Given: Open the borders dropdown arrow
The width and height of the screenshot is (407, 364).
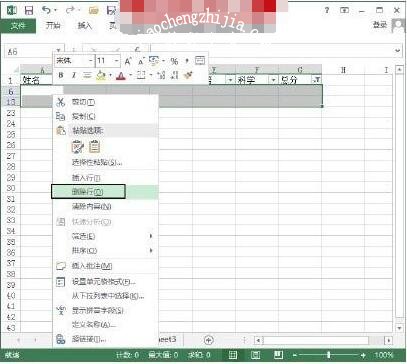Looking at the screenshot, I should click(150, 76).
